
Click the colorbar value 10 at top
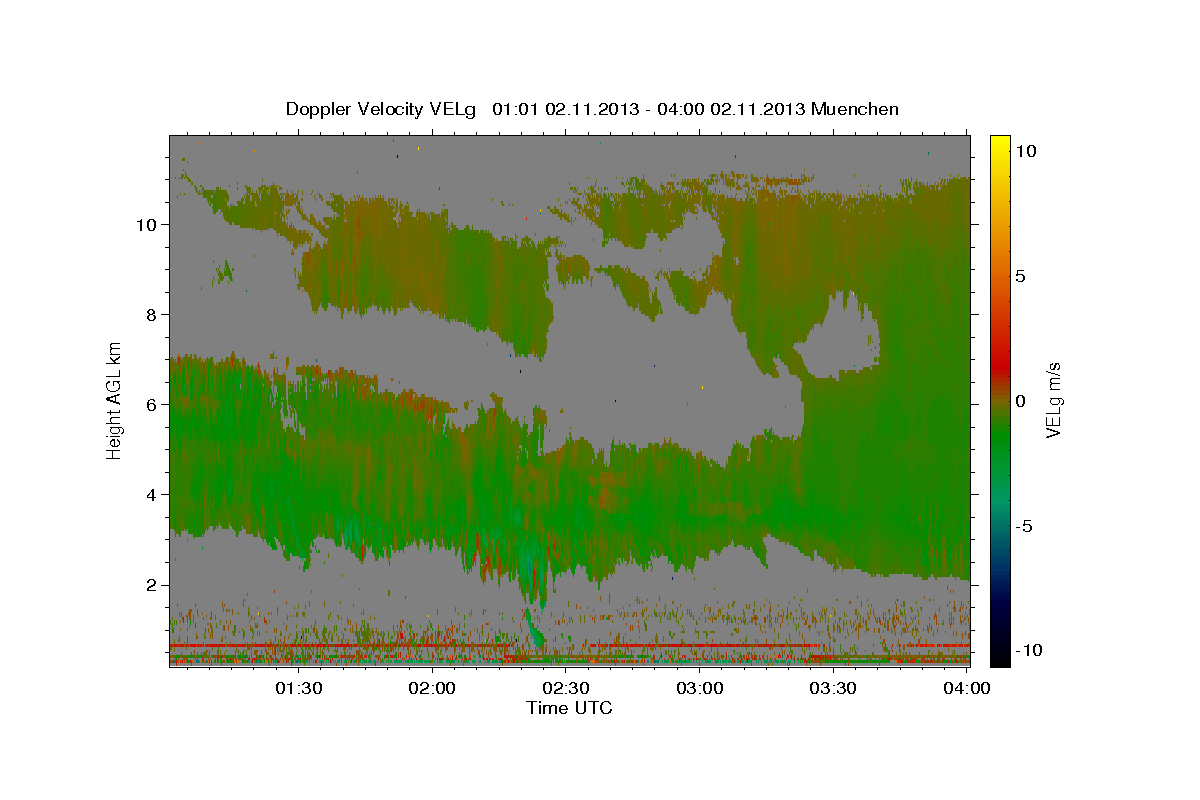tap(1027, 151)
